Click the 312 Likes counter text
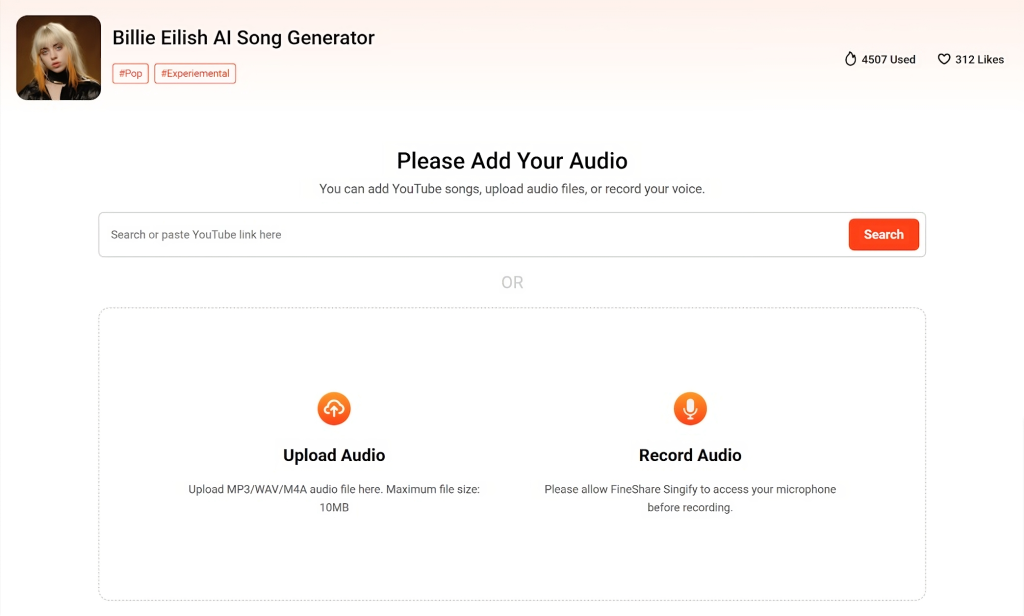This screenshot has height=616, width=1024. point(980,59)
